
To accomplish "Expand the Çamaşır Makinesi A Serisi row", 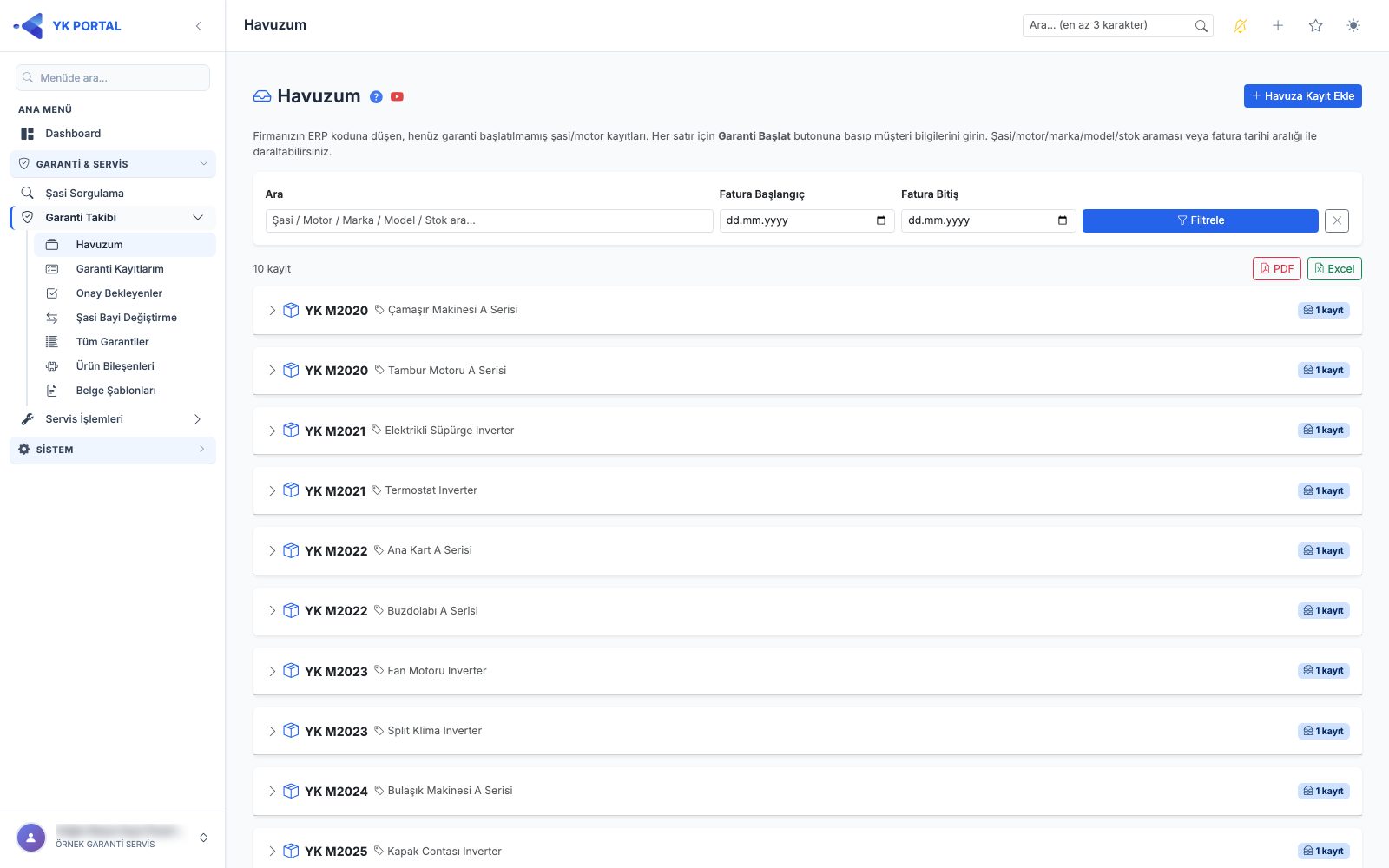I will tap(807, 311).
